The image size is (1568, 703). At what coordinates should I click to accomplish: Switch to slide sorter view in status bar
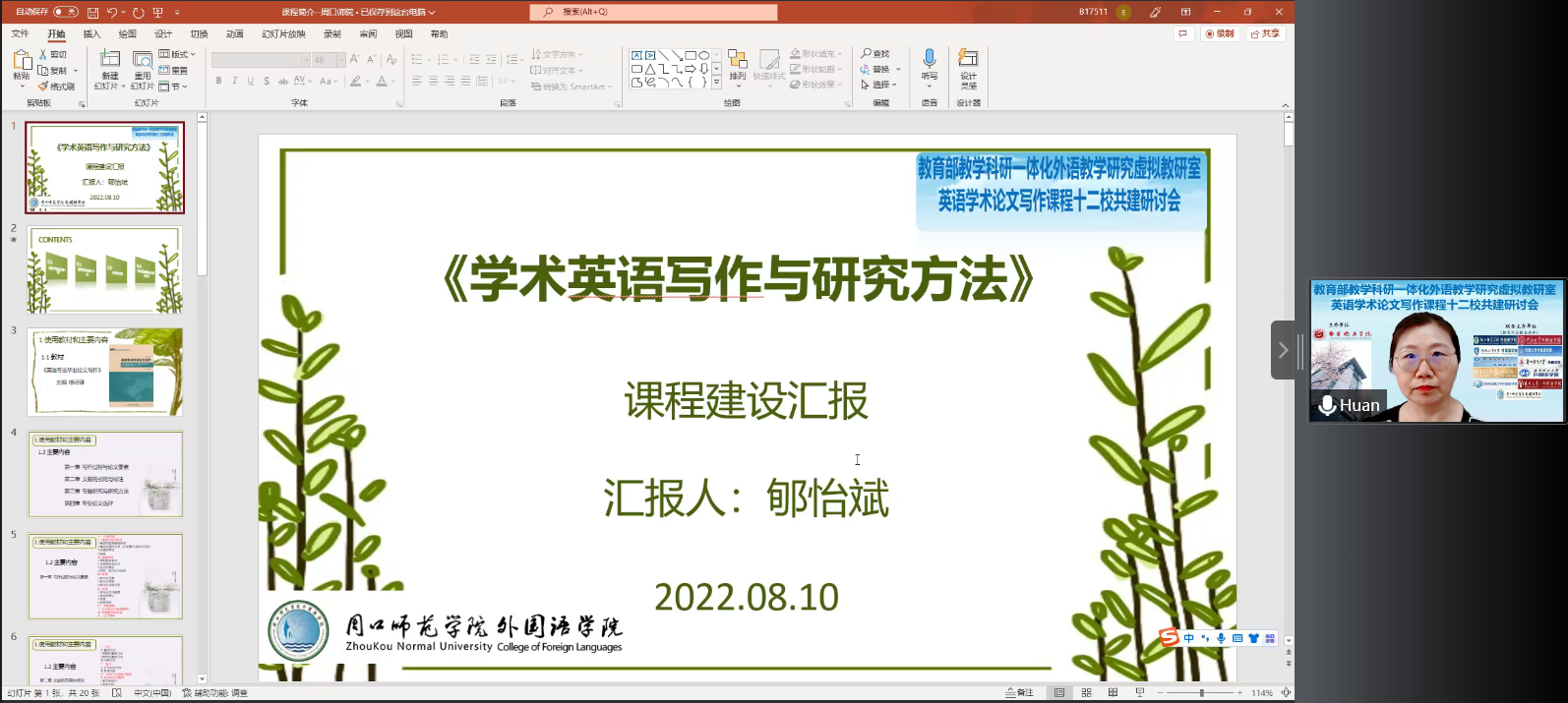point(1086,693)
